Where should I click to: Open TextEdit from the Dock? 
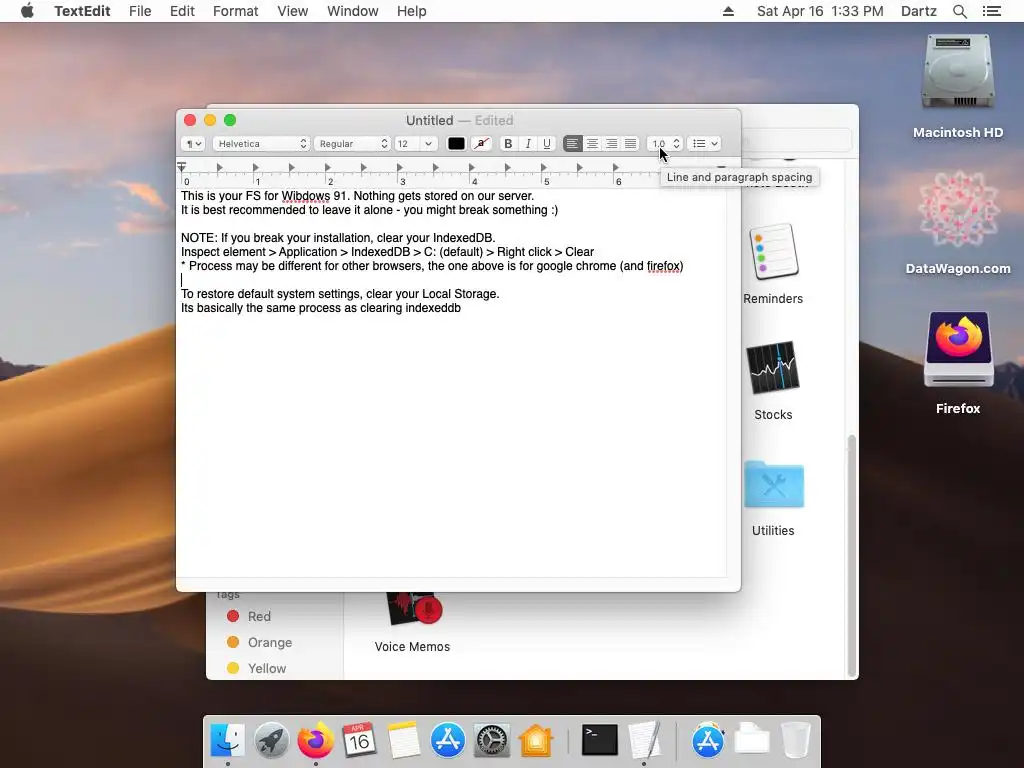(645, 741)
